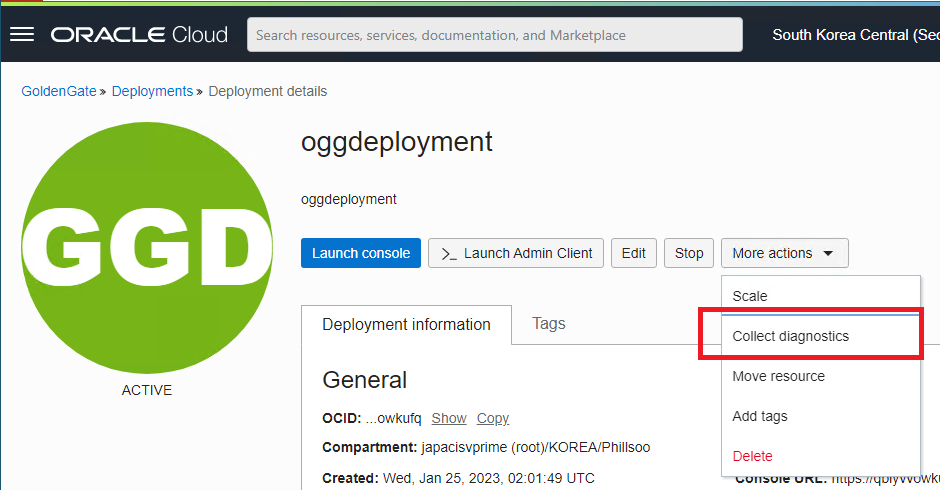This screenshot has width=940, height=490.
Task: Show the full OCID value
Action: point(449,418)
